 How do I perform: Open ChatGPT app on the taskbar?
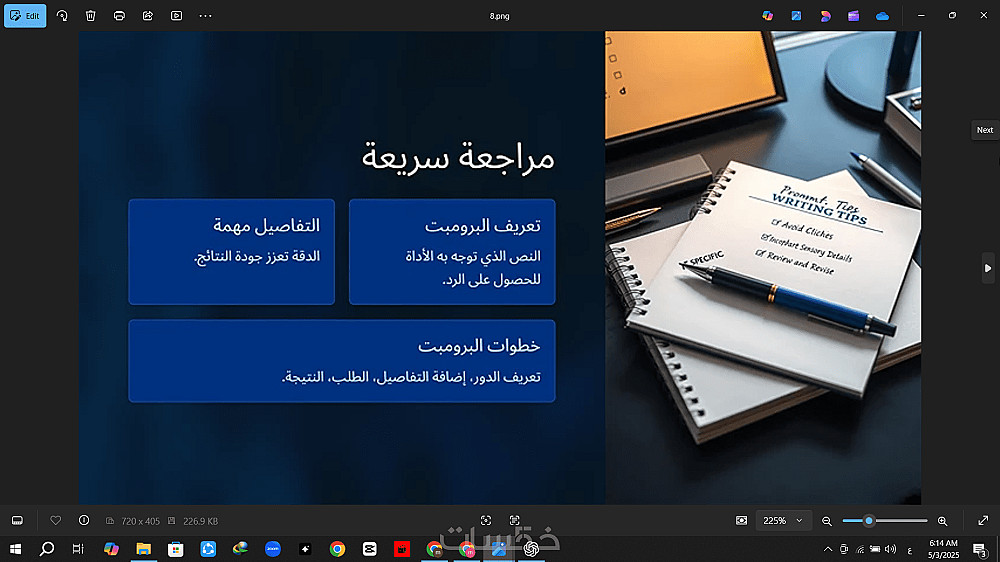click(531, 549)
